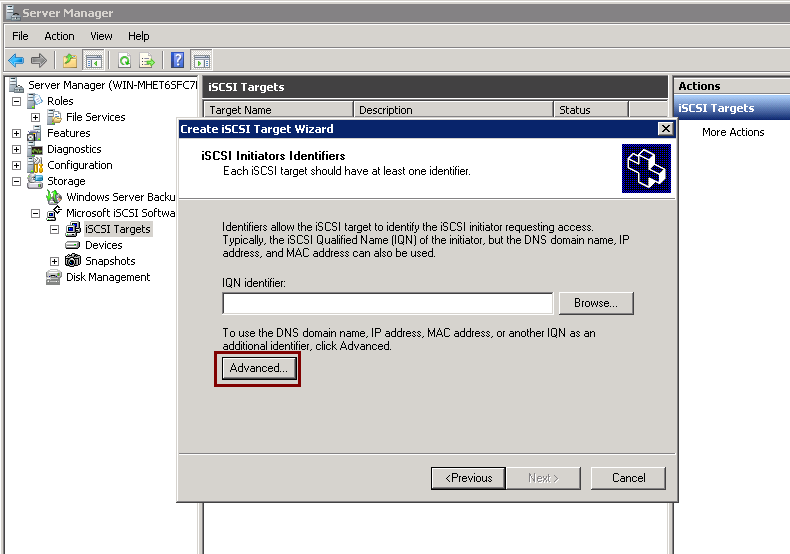Image resolution: width=790 pixels, height=554 pixels.
Task: Click the Previous button in wizard
Action: (x=468, y=478)
